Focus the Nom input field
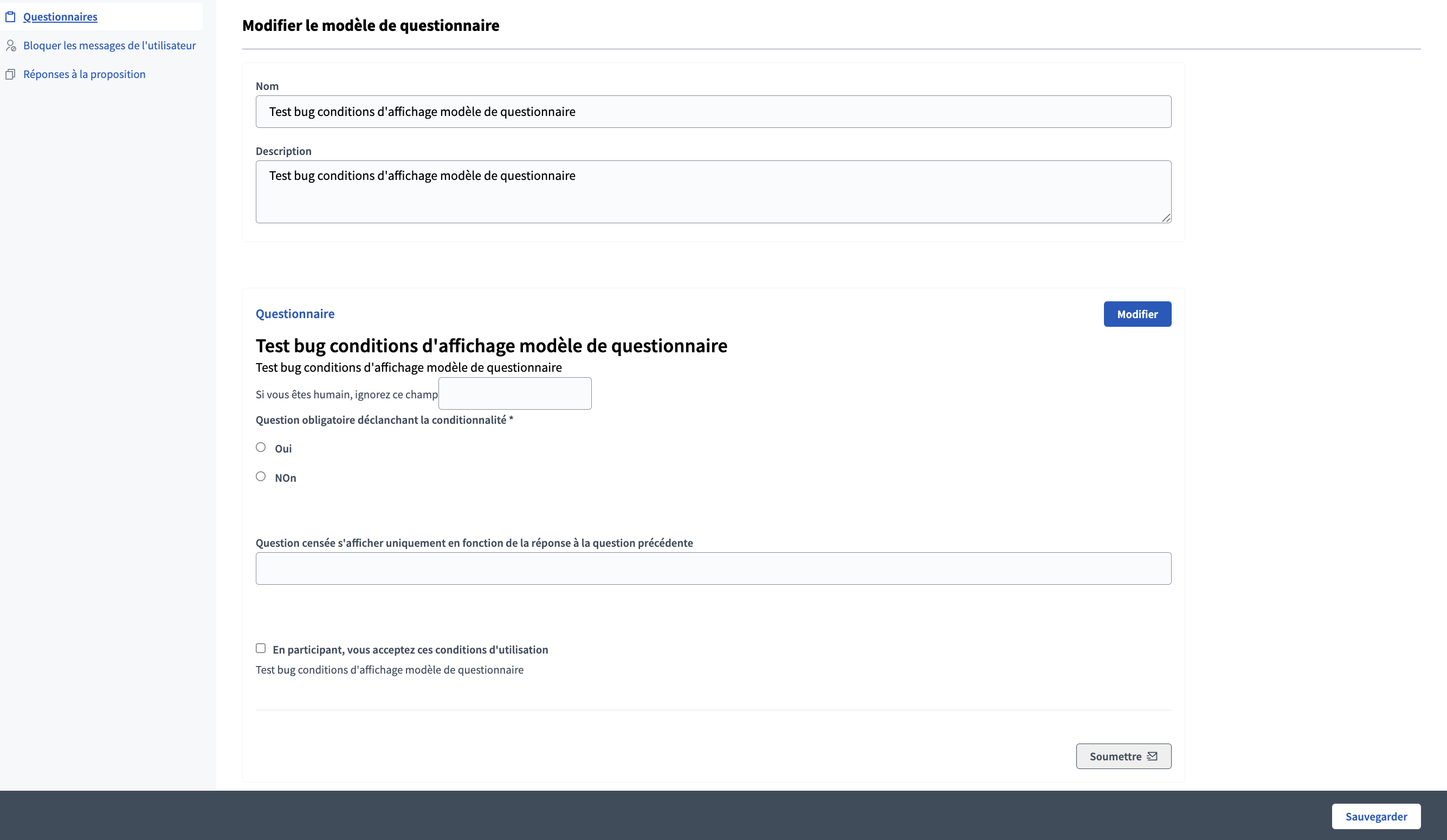The width and height of the screenshot is (1447, 840). tap(713, 112)
